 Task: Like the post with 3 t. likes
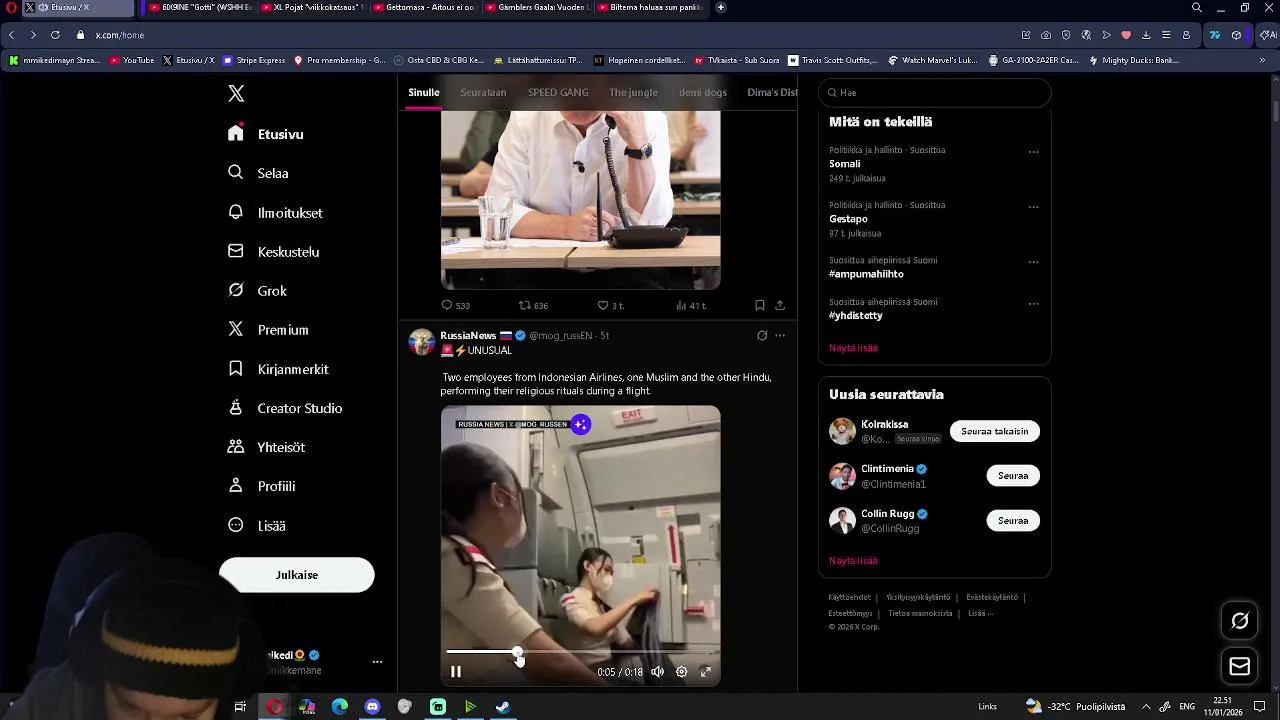click(x=610, y=305)
